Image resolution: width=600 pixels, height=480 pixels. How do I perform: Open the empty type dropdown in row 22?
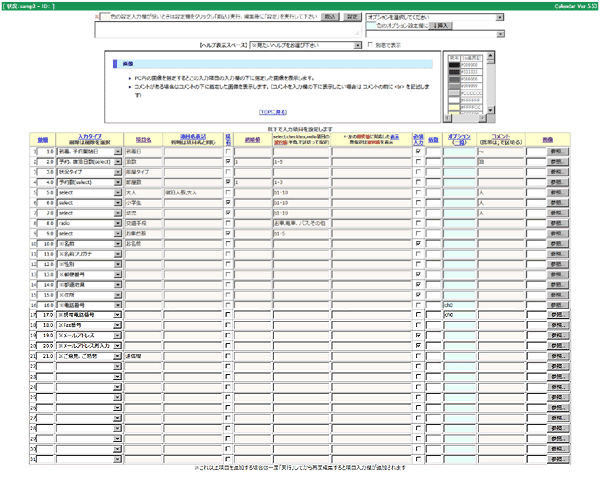89,366
